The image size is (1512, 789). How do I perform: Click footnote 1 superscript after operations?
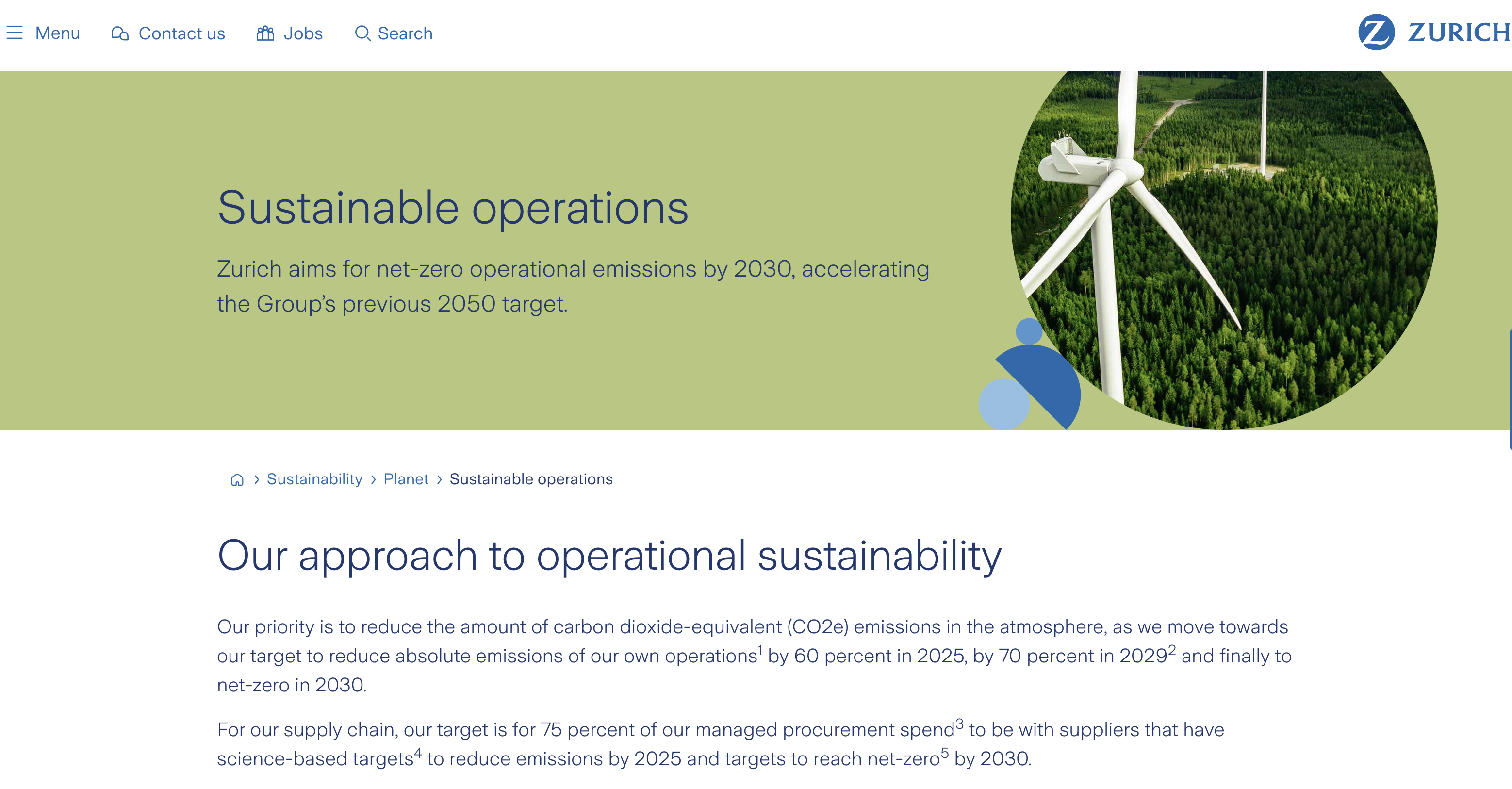point(760,649)
